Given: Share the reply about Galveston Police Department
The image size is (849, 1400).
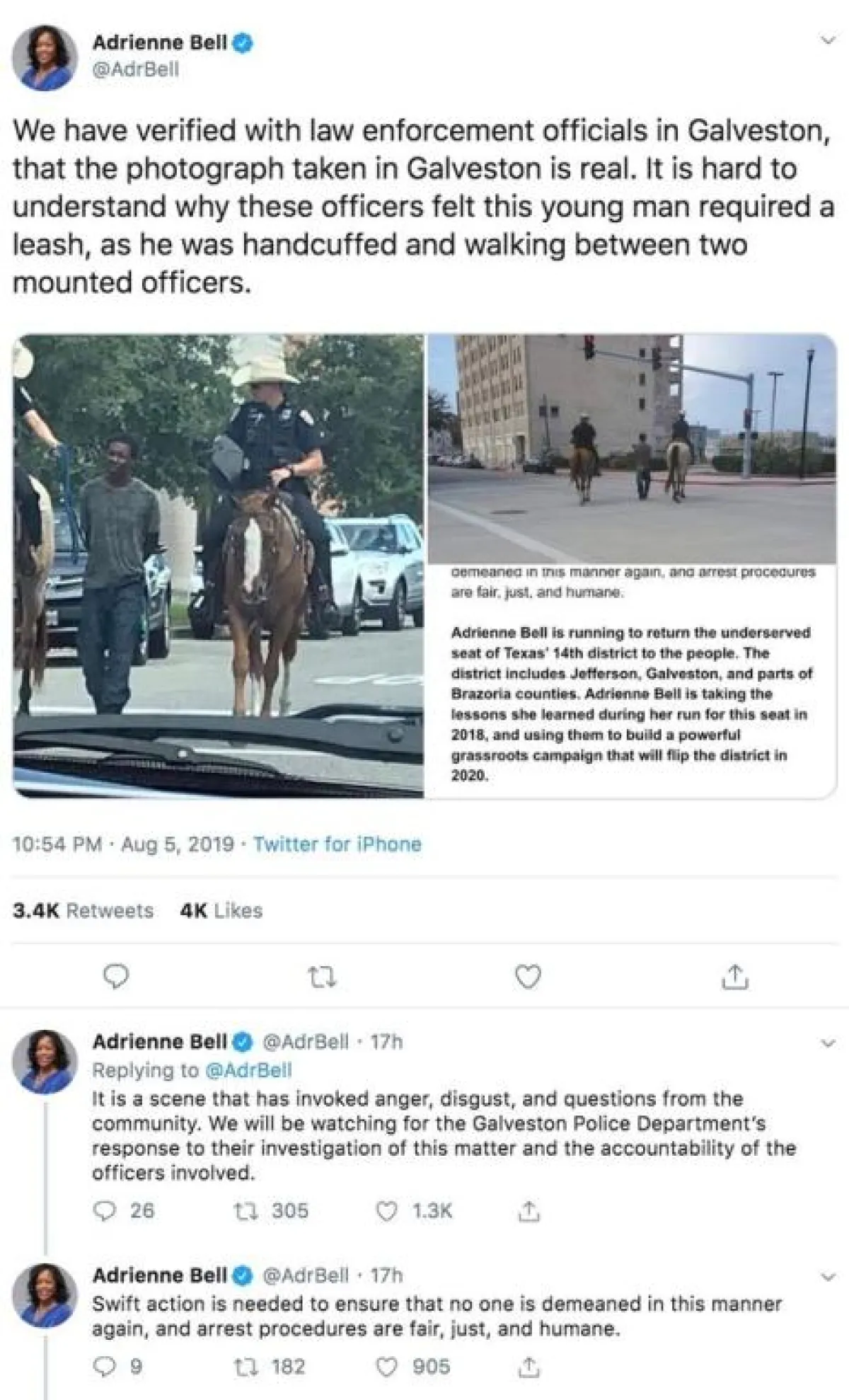Looking at the screenshot, I should (528, 1212).
